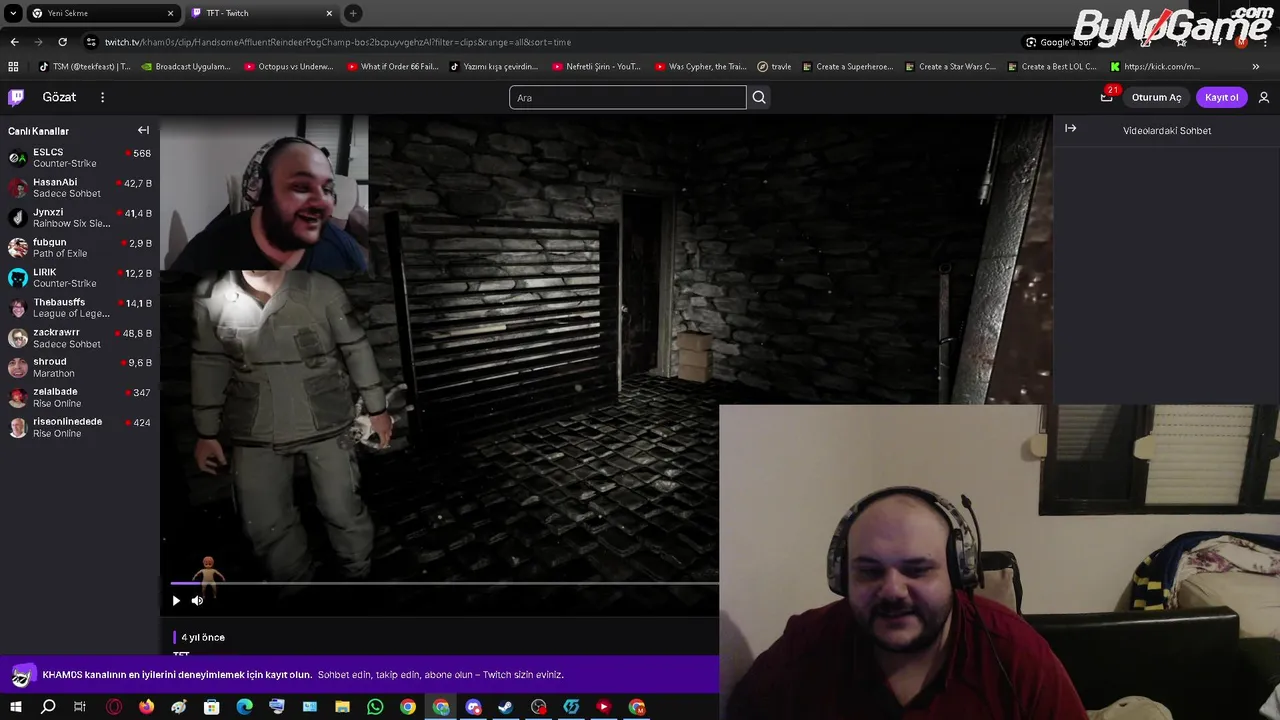
Task: Click the Google'a Sor chip
Action: (1060, 42)
